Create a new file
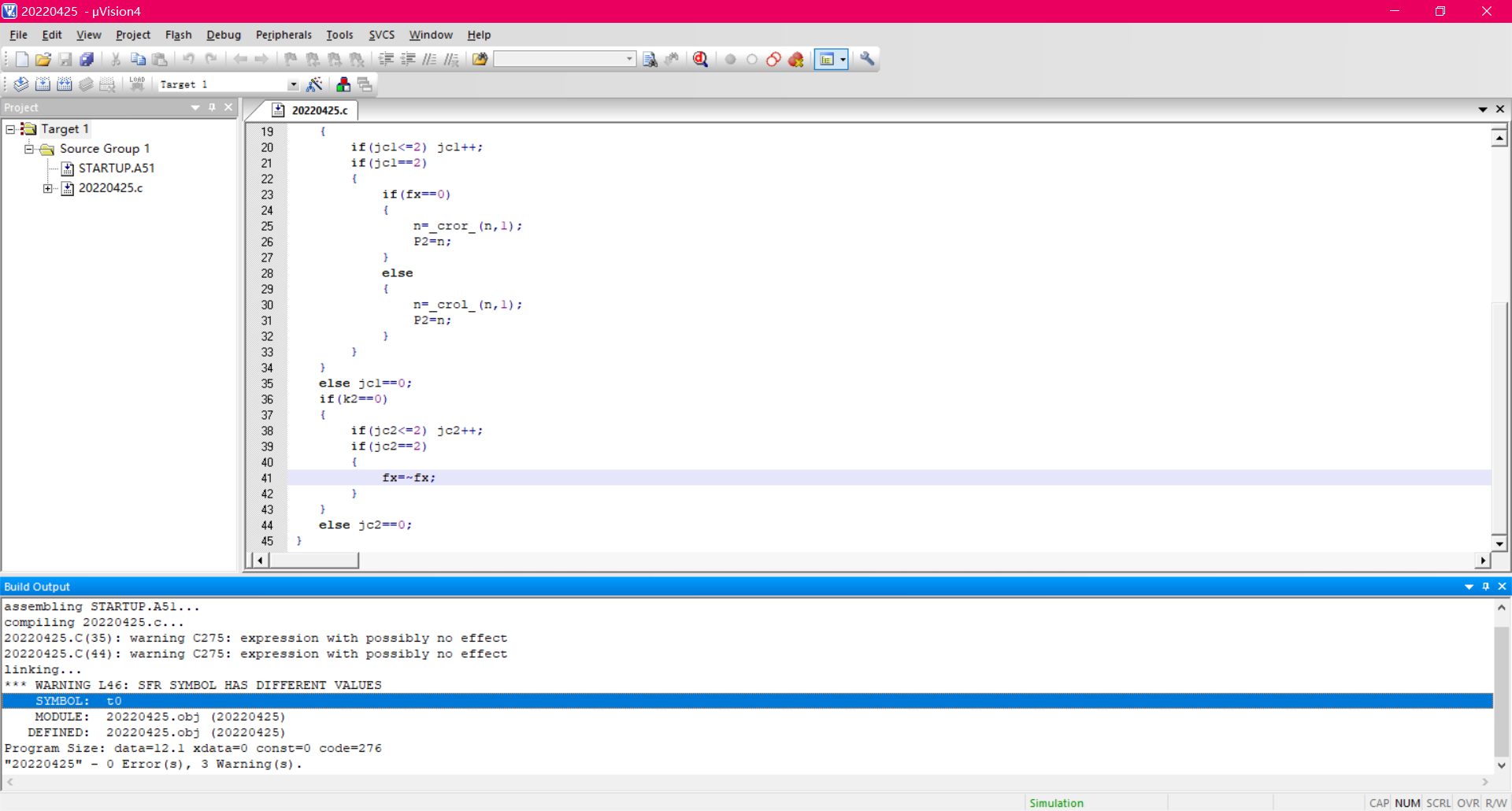Screen dimensions: 1512x811 [x=22, y=59]
